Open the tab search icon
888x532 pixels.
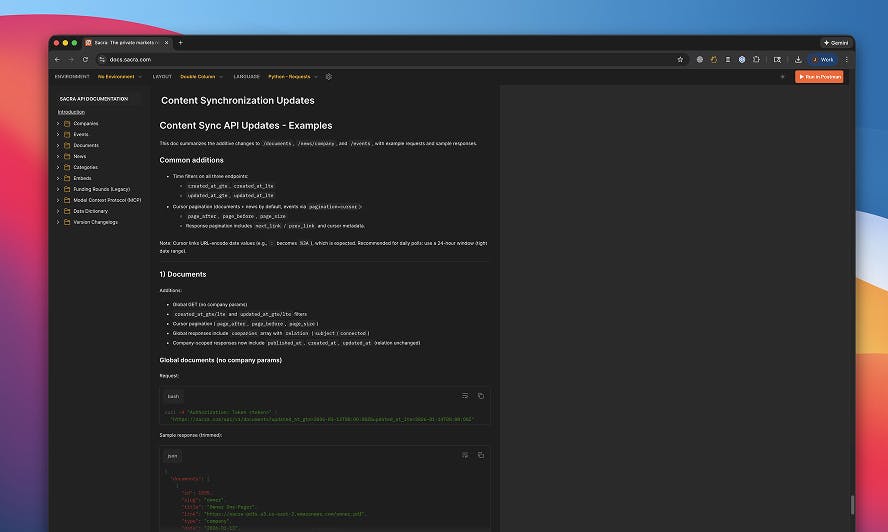tap(777, 59)
